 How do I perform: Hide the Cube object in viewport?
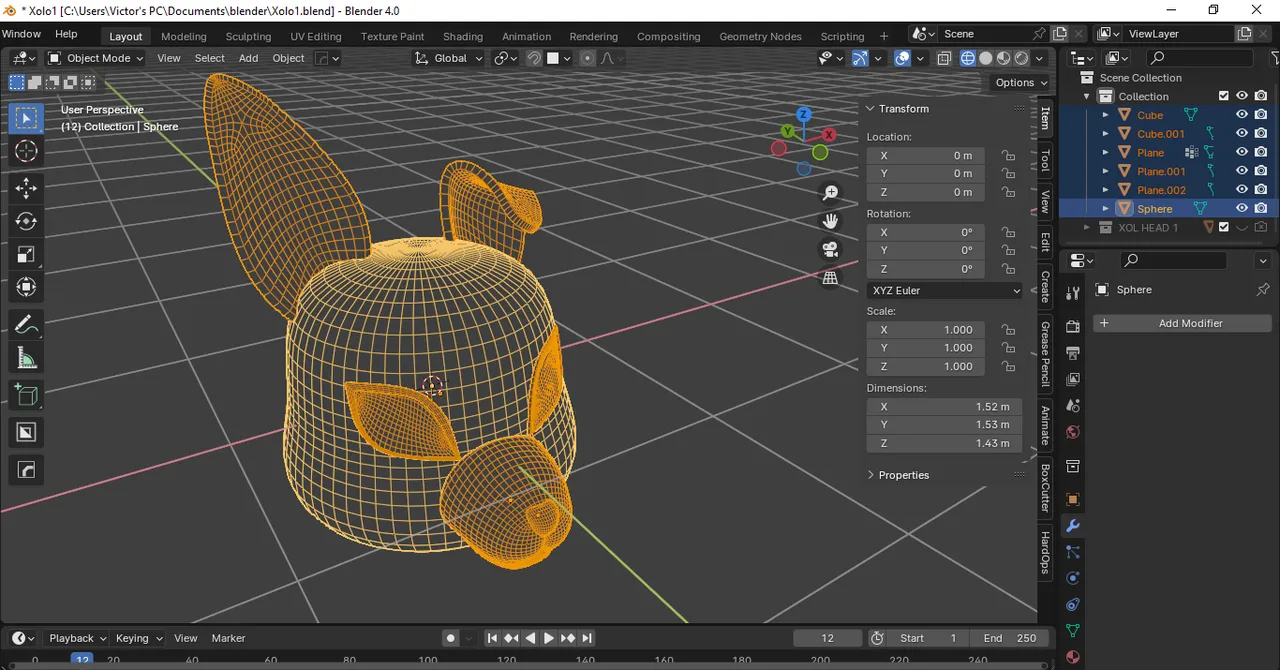(1242, 115)
